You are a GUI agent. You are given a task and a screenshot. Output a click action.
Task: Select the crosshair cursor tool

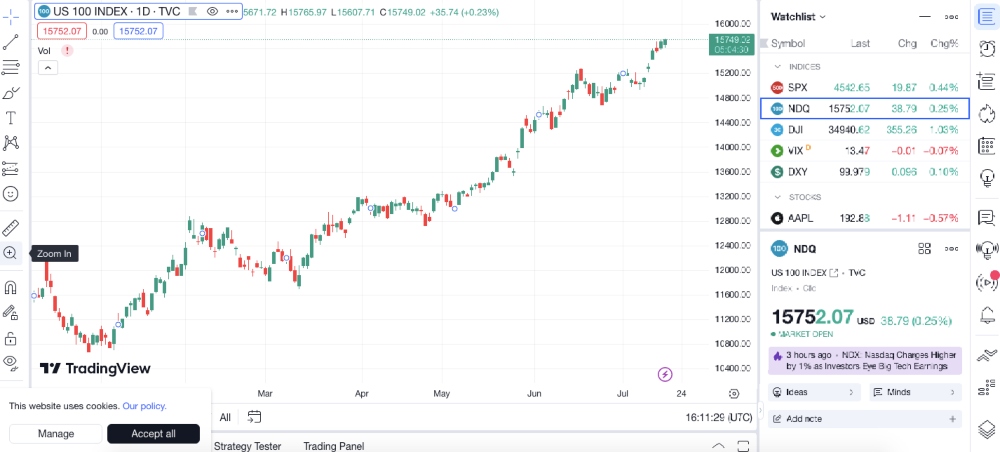pyautogui.click(x=10, y=17)
